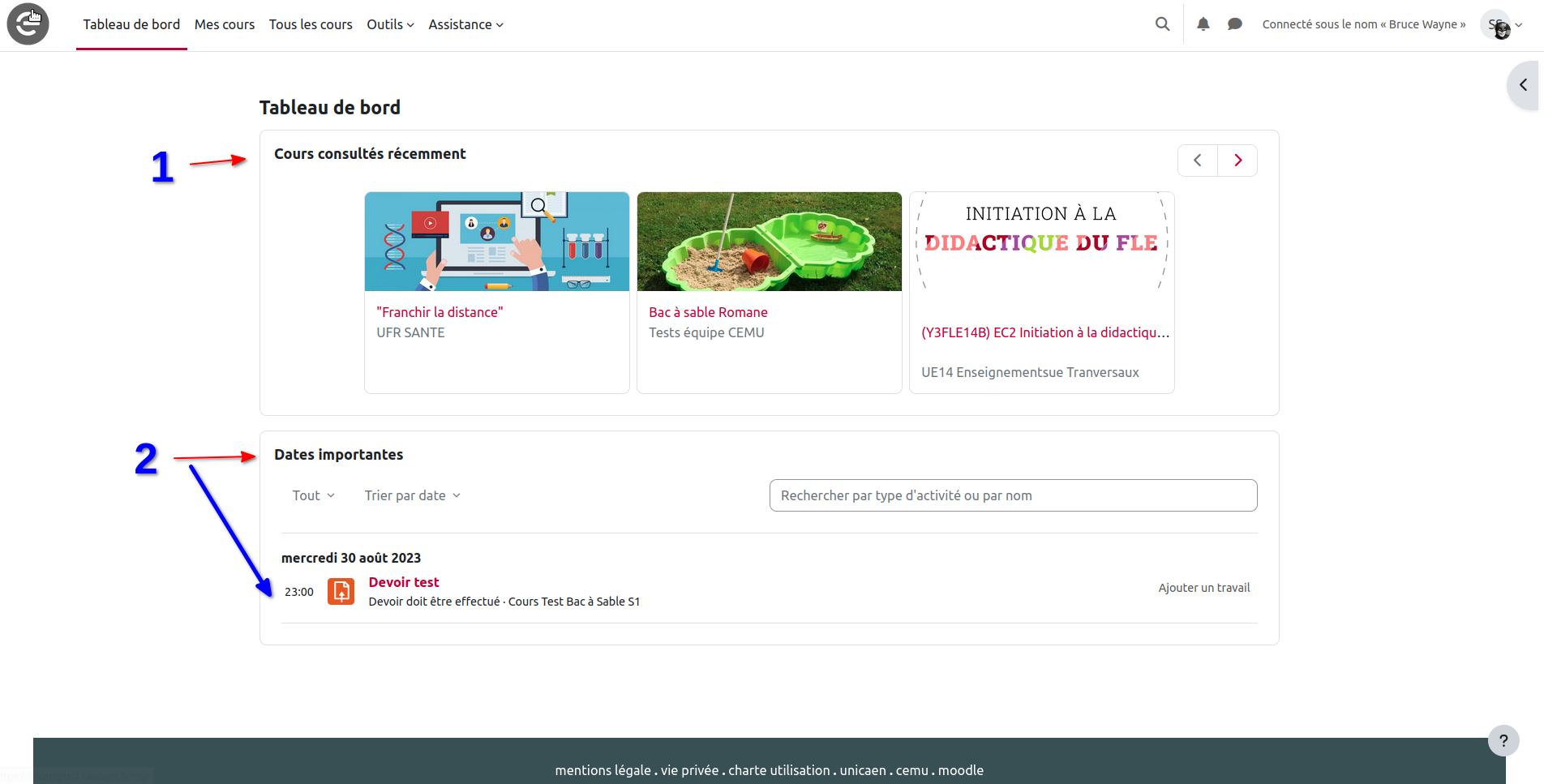
Task: Open the Tout filter dropdown
Action: point(313,495)
